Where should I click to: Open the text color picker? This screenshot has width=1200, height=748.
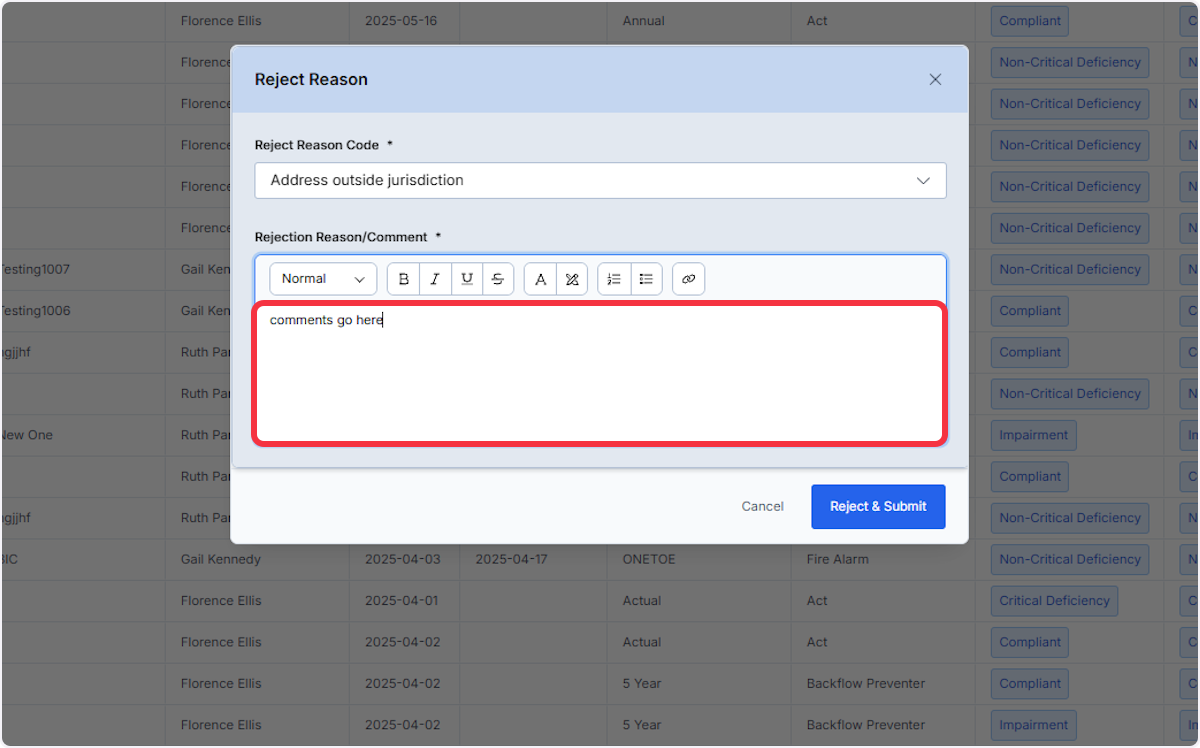[x=541, y=280]
